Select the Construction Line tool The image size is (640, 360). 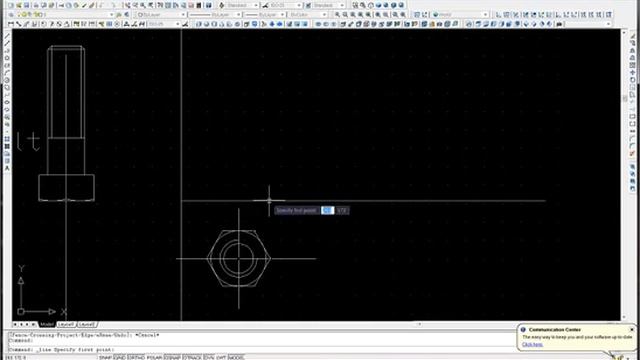click(x=7, y=44)
